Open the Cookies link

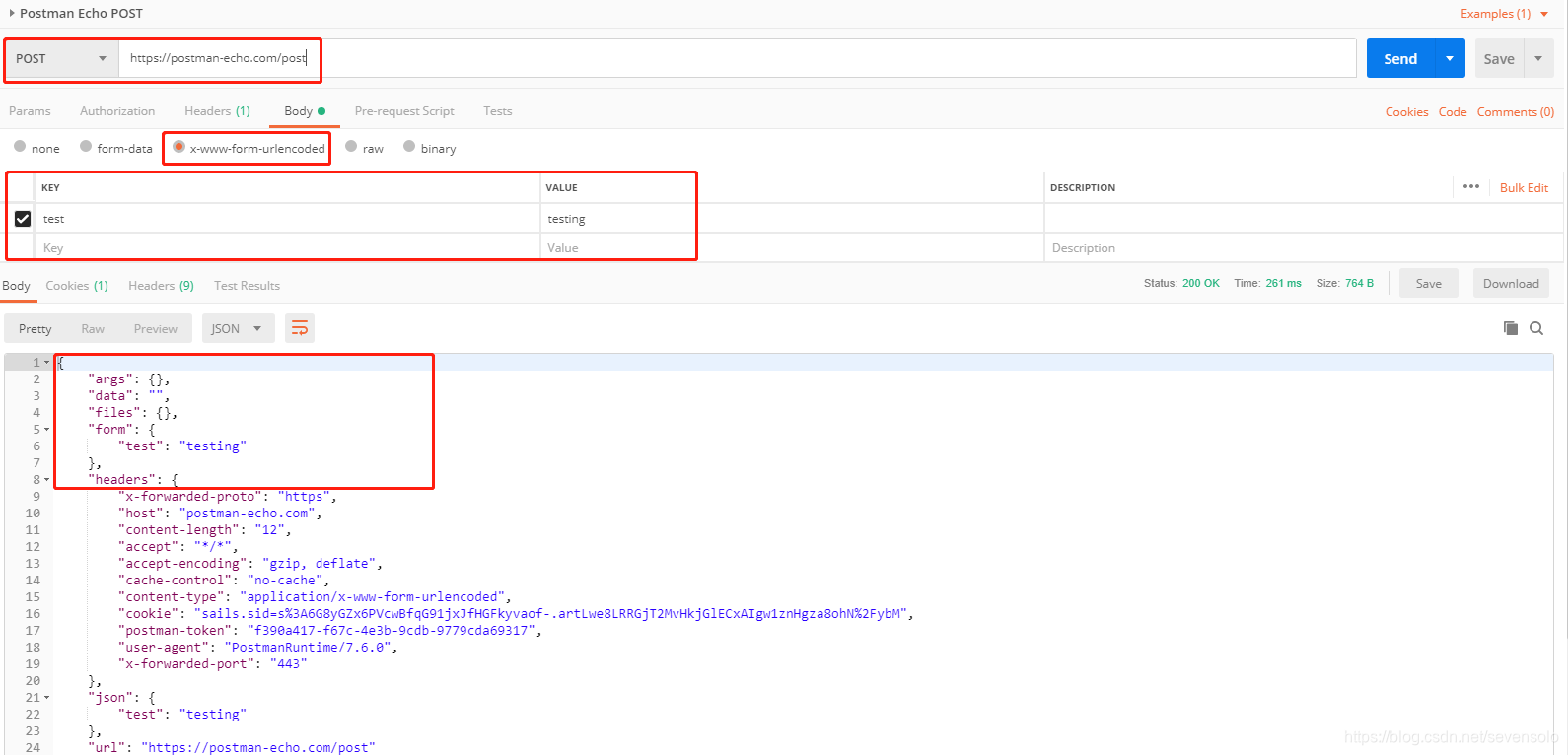[x=1406, y=112]
